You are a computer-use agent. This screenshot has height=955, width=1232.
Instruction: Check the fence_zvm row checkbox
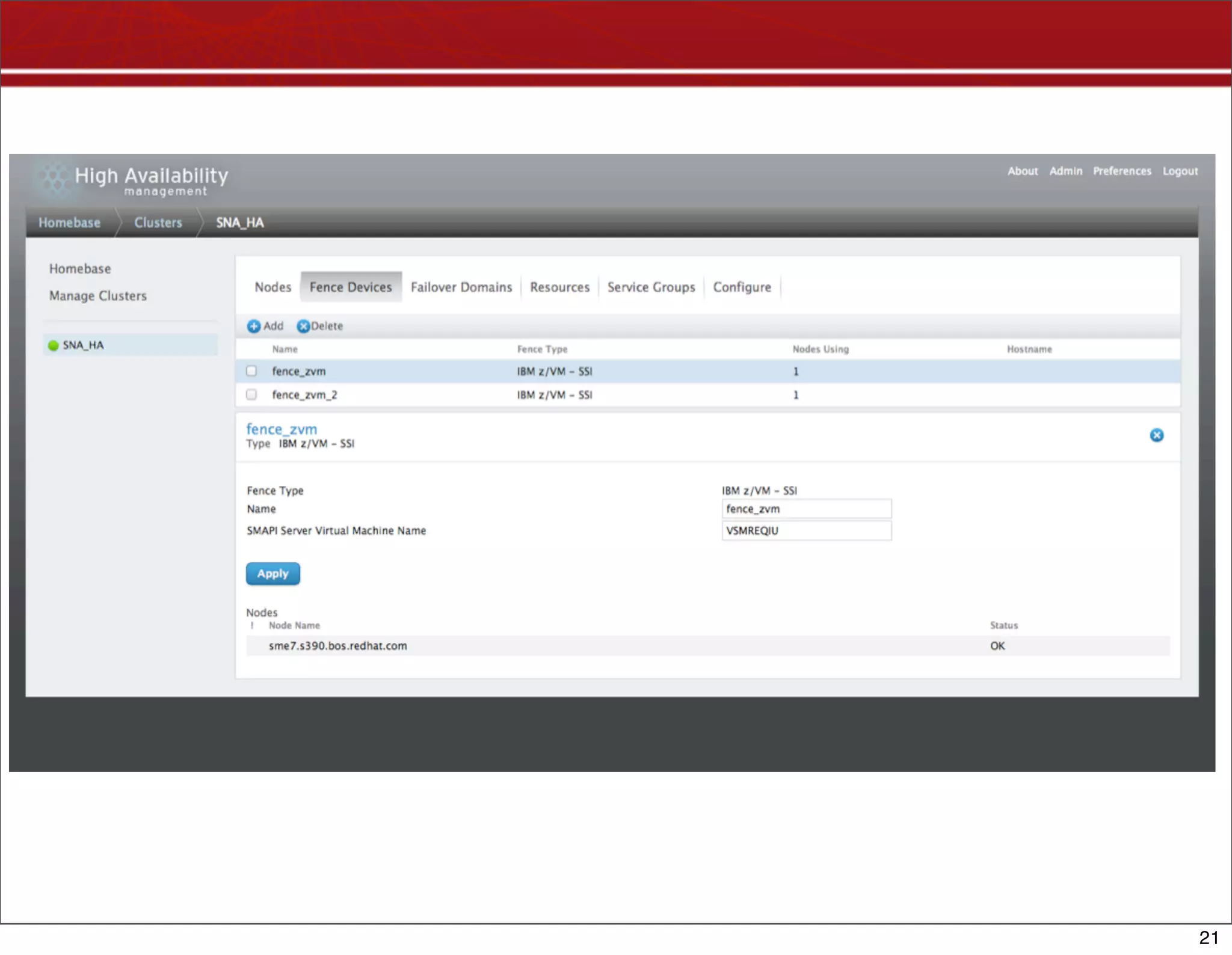click(x=251, y=371)
